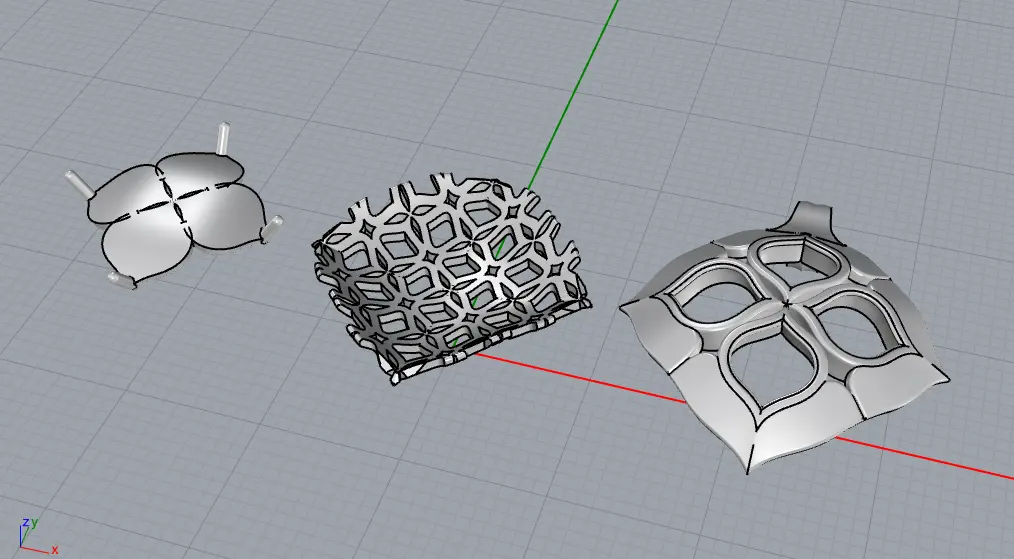Click the topmost peg of the left petal object
The width and height of the screenshot is (1014, 559).
point(223,139)
